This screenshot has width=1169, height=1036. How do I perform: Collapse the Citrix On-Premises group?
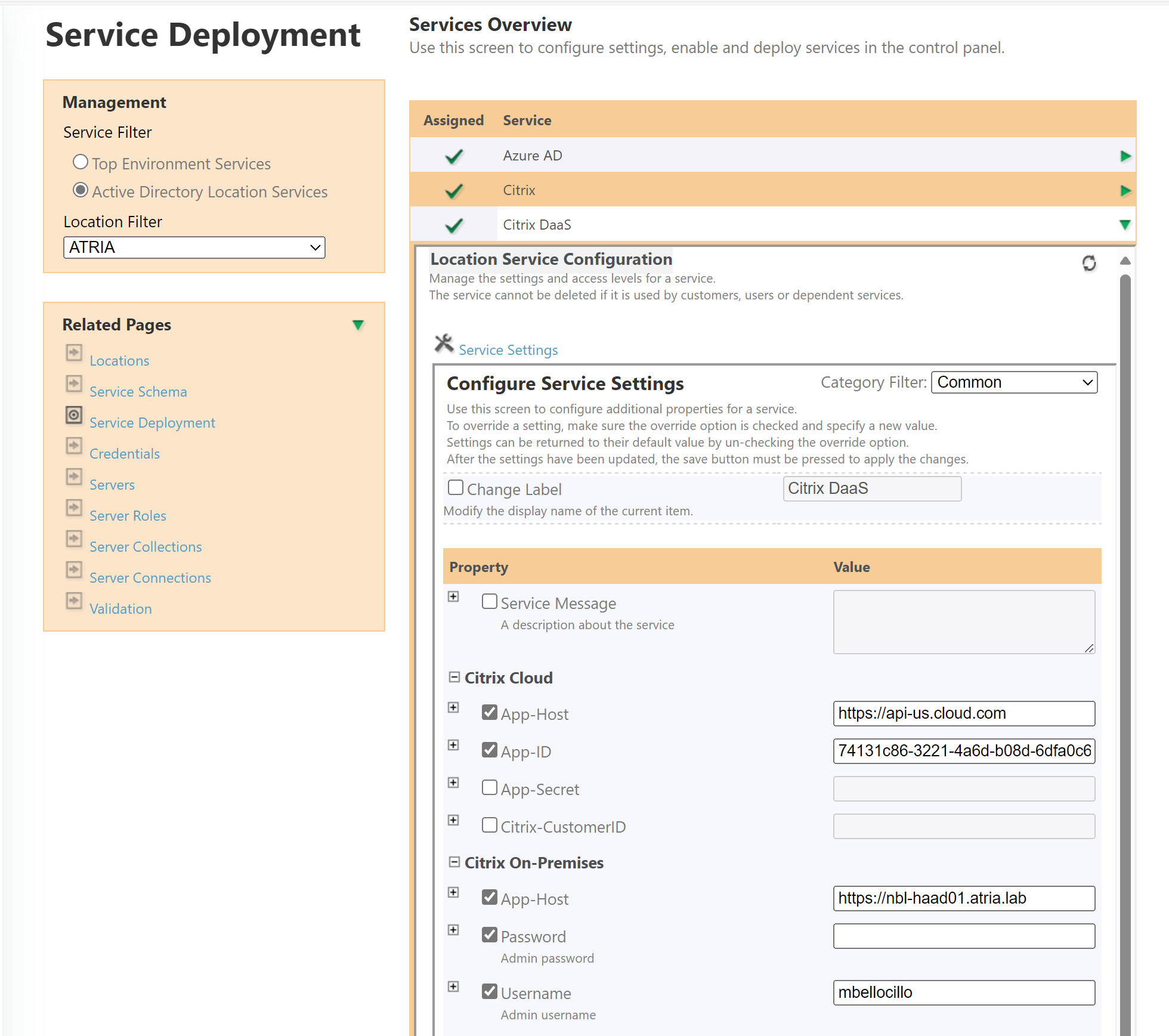click(454, 862)
